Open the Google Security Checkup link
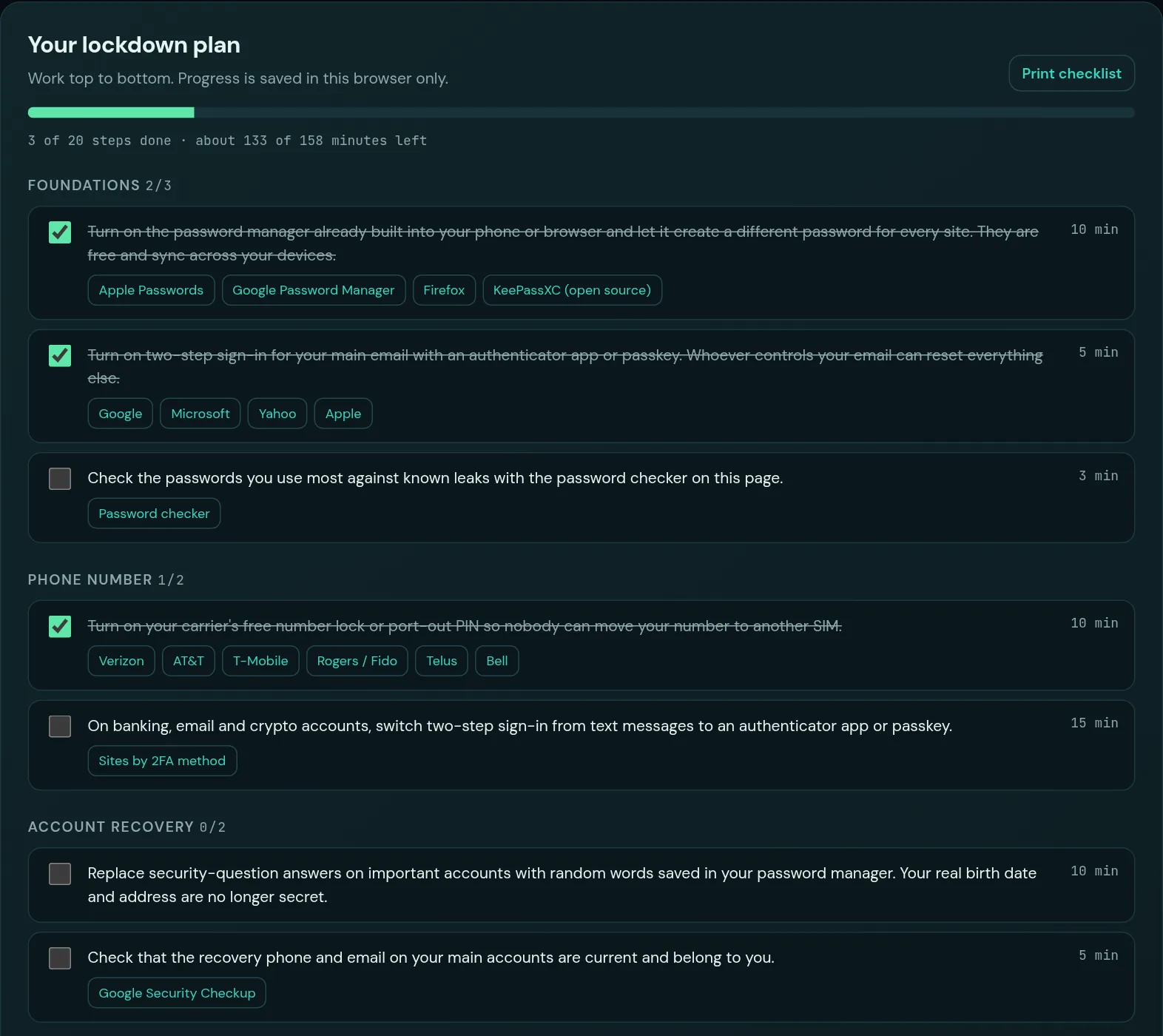This screenshot has width=1163, height=1036. 177,993
